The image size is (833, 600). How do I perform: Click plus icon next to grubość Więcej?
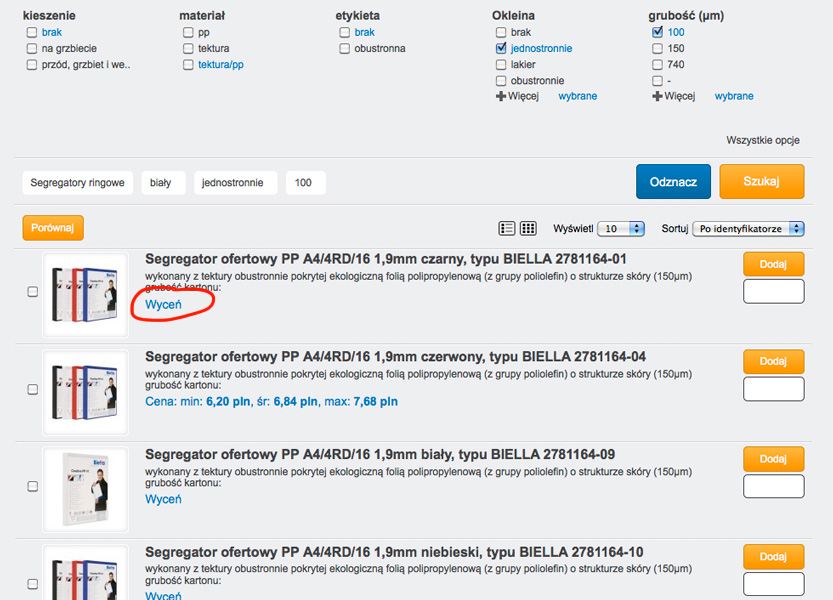click(x=657, y=96)
